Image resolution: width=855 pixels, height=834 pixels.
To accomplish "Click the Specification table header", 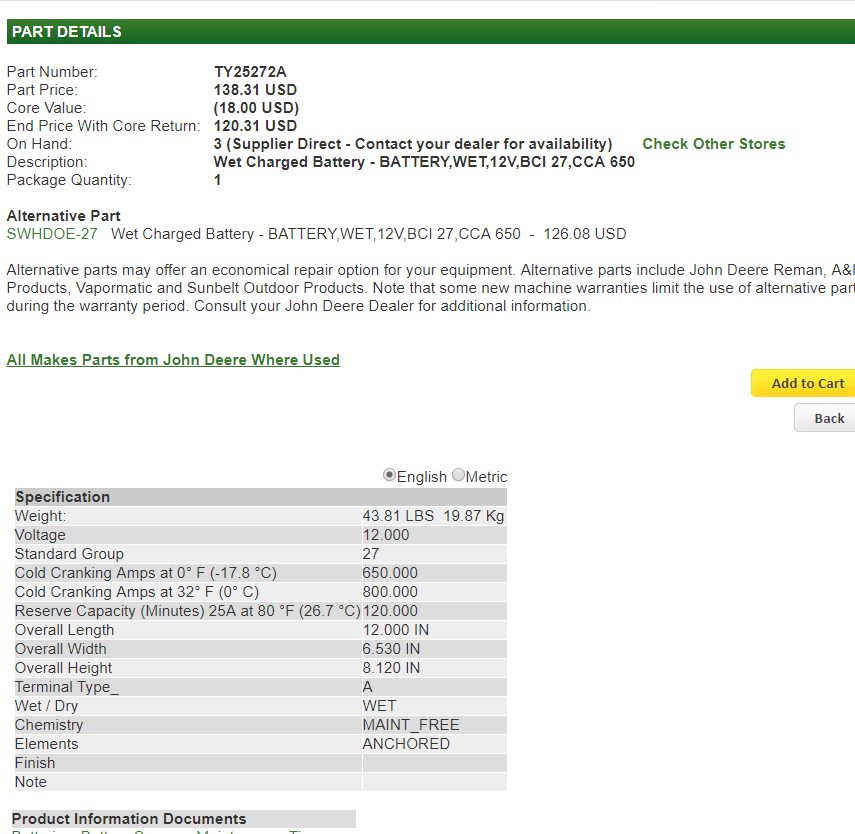I will click(x=260, y=497).
